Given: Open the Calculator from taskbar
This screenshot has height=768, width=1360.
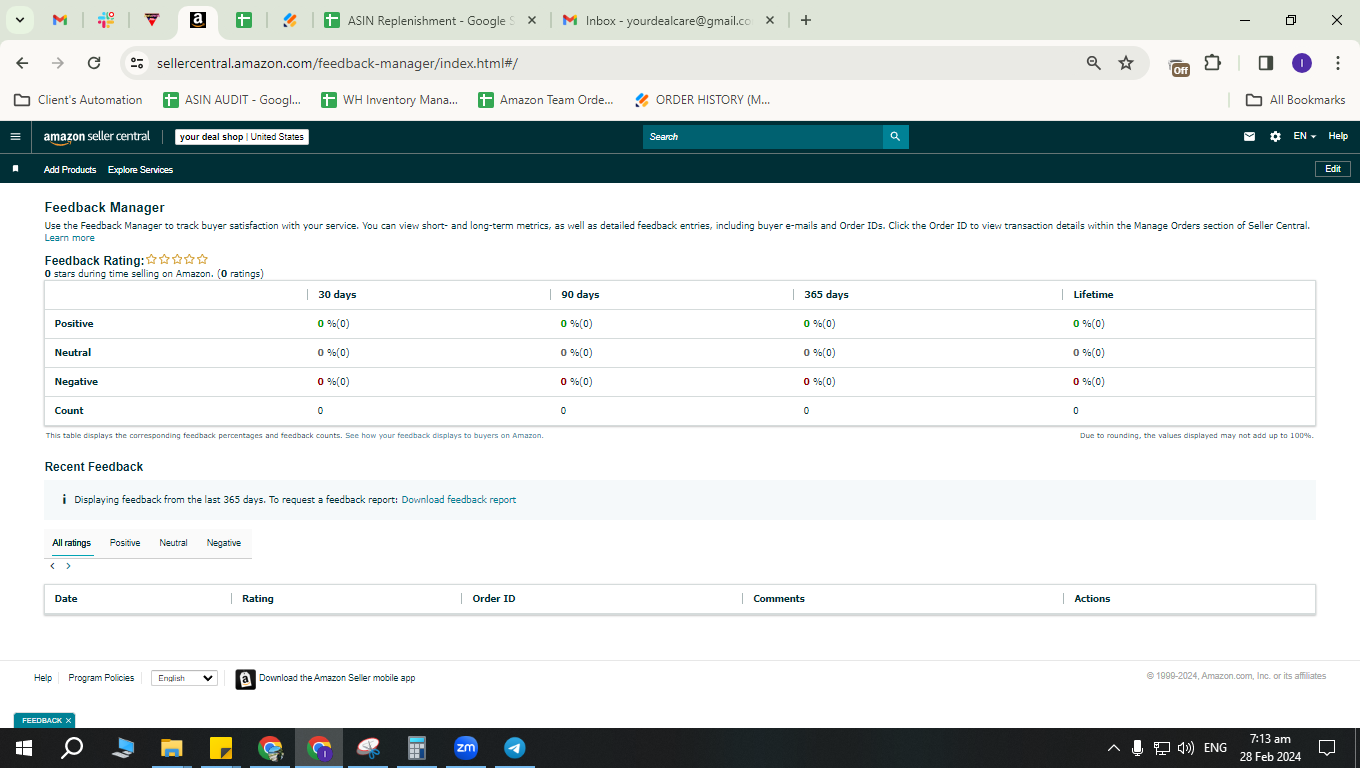Looking at the screenshot, I should click(417, 748).
